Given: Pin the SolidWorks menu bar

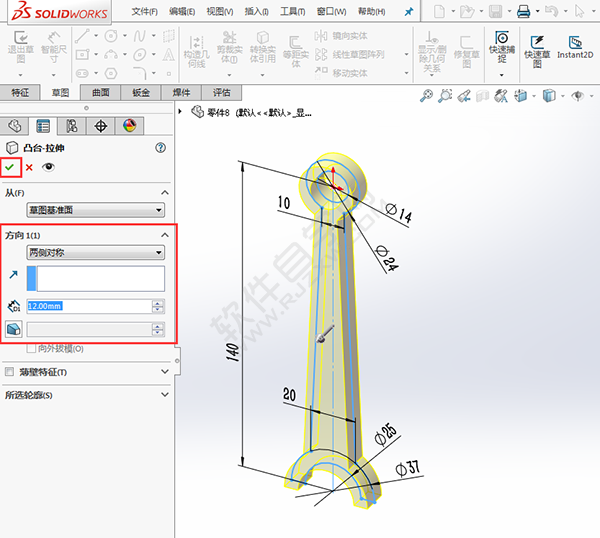Looking at the screenshot, I should tap(409, 11).
